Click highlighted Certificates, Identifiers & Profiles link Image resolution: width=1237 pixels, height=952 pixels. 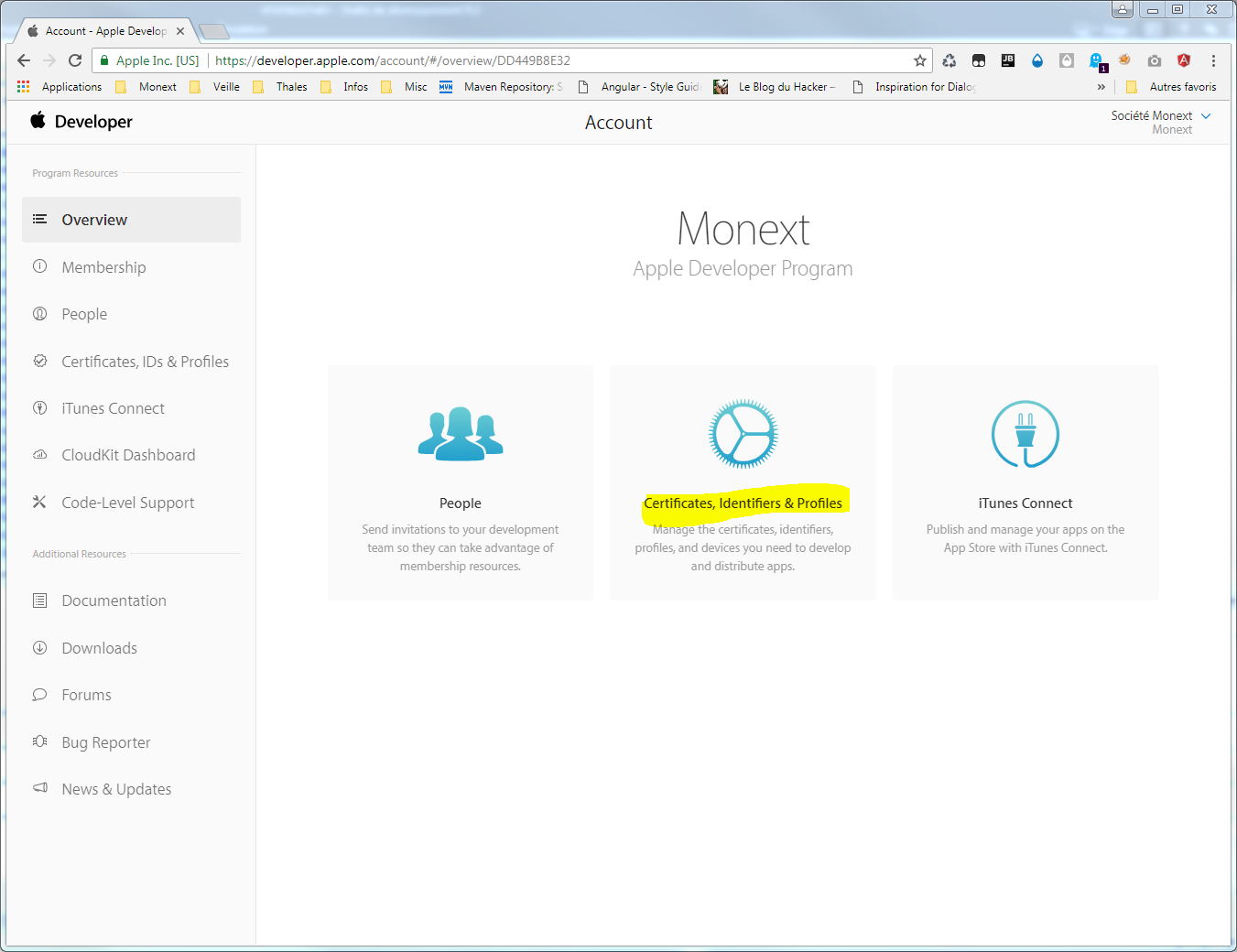coord(743,503)
